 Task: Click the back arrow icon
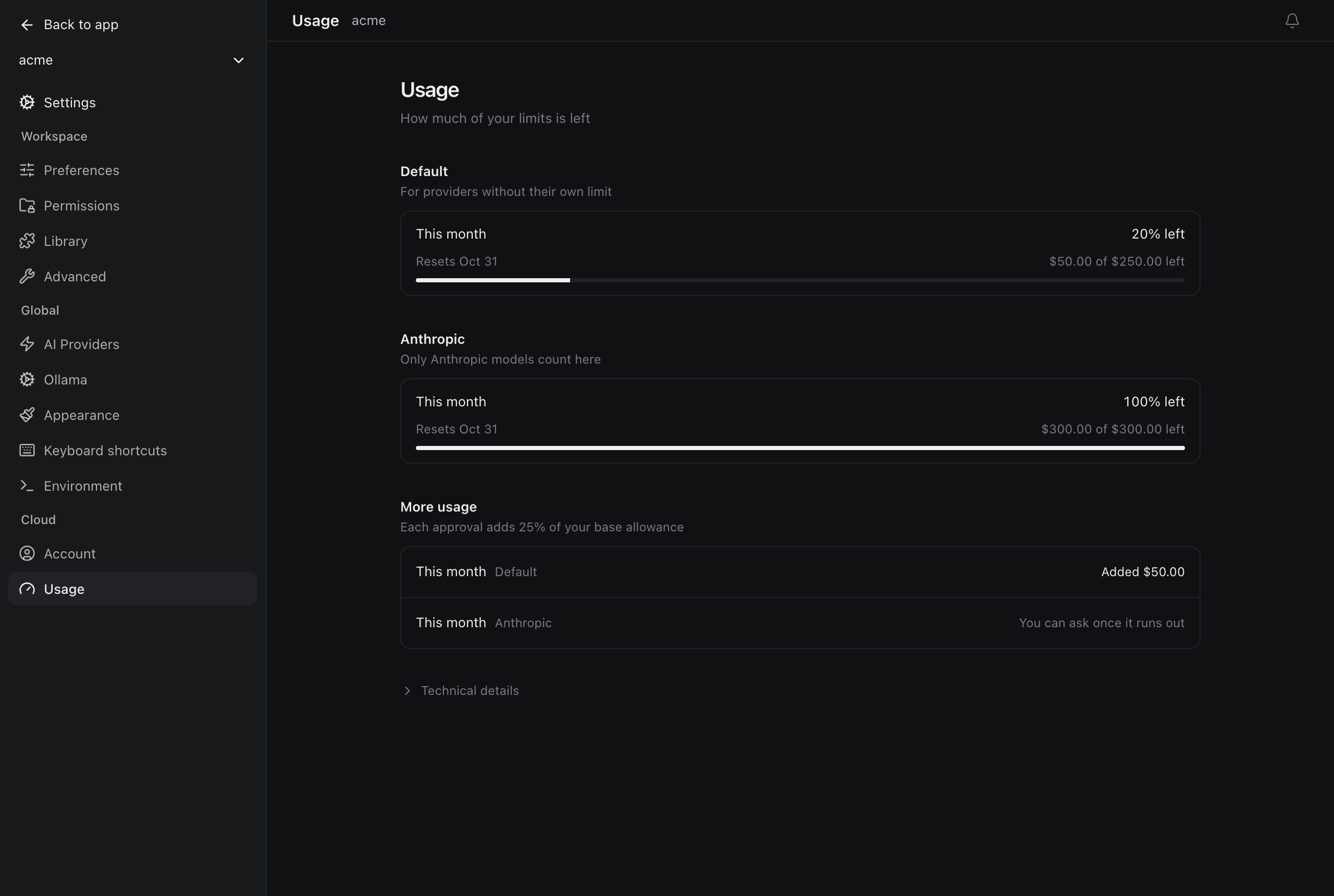(27, 24)
